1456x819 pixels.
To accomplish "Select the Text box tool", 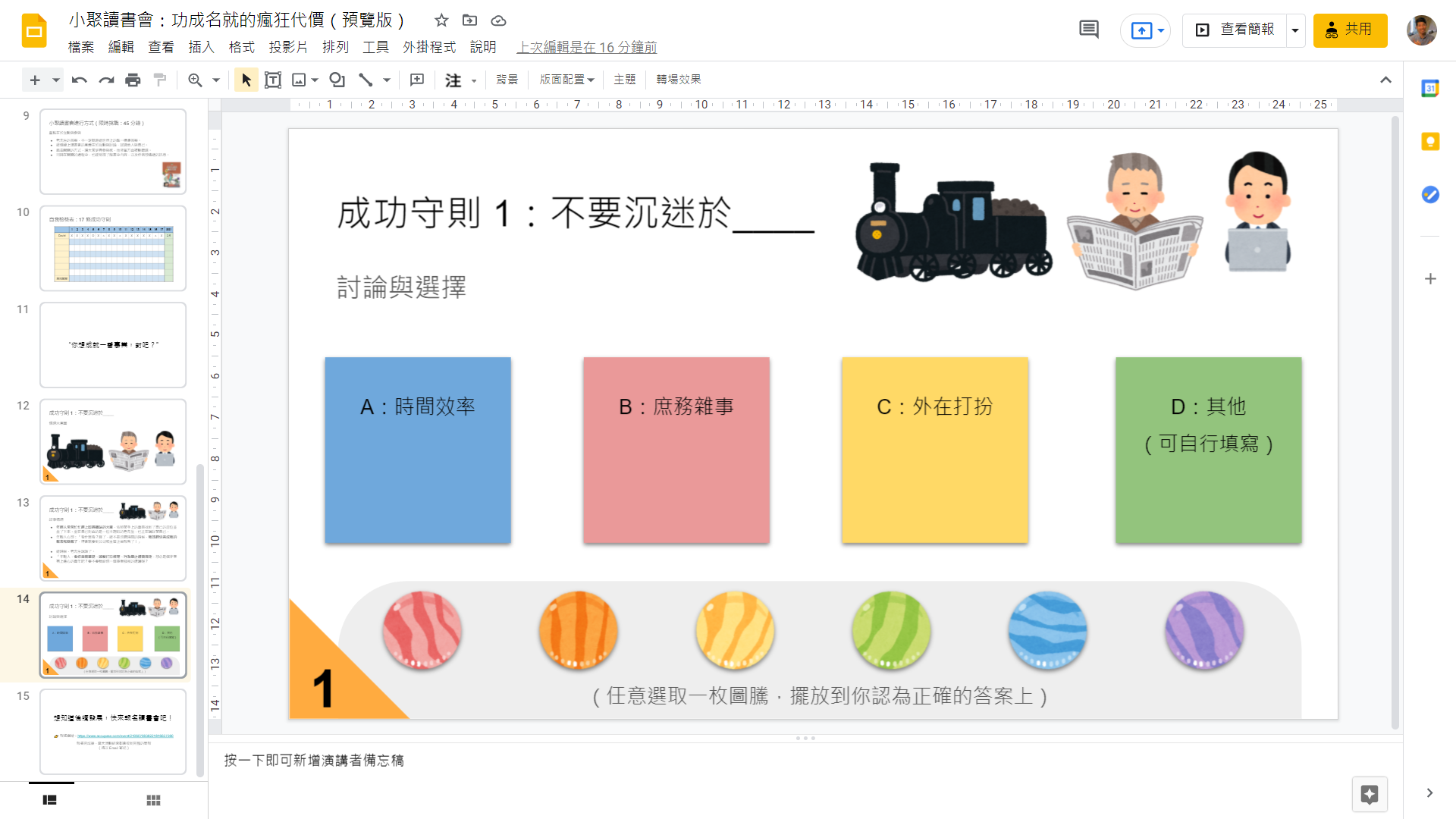I will tap(273, 80).
